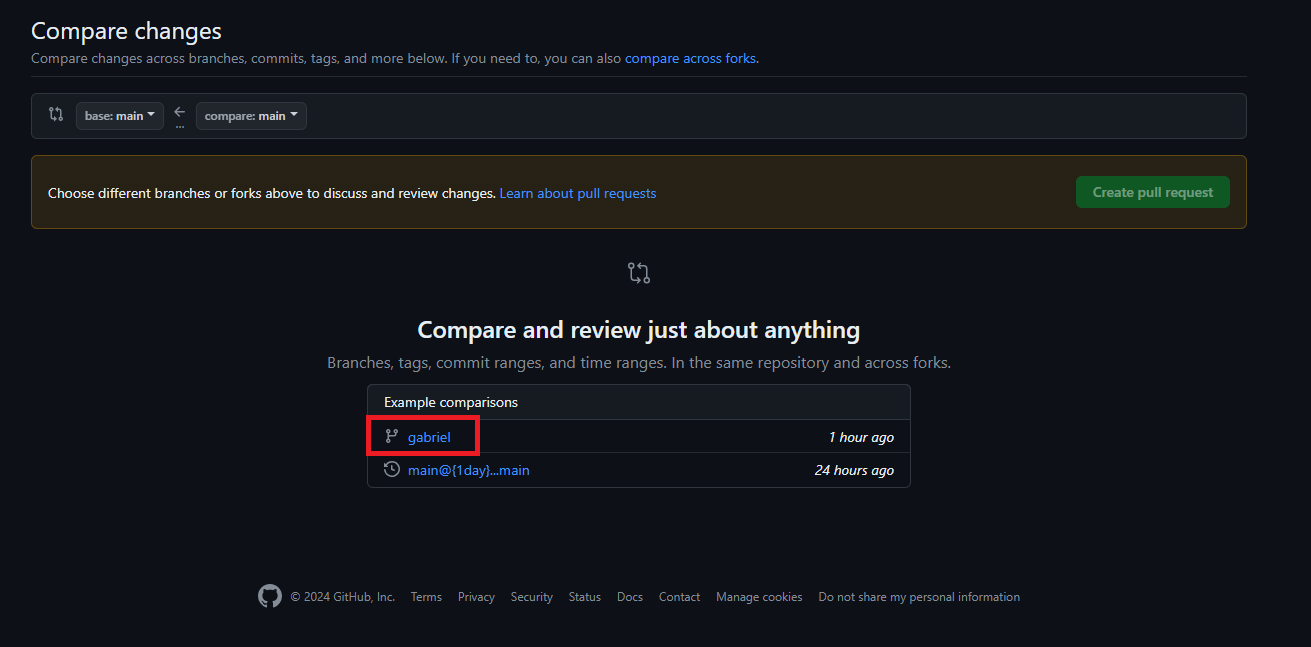Click the left arrow icon between branch selectors
This screenshot has width=1311, height=647.
(180, 112)
